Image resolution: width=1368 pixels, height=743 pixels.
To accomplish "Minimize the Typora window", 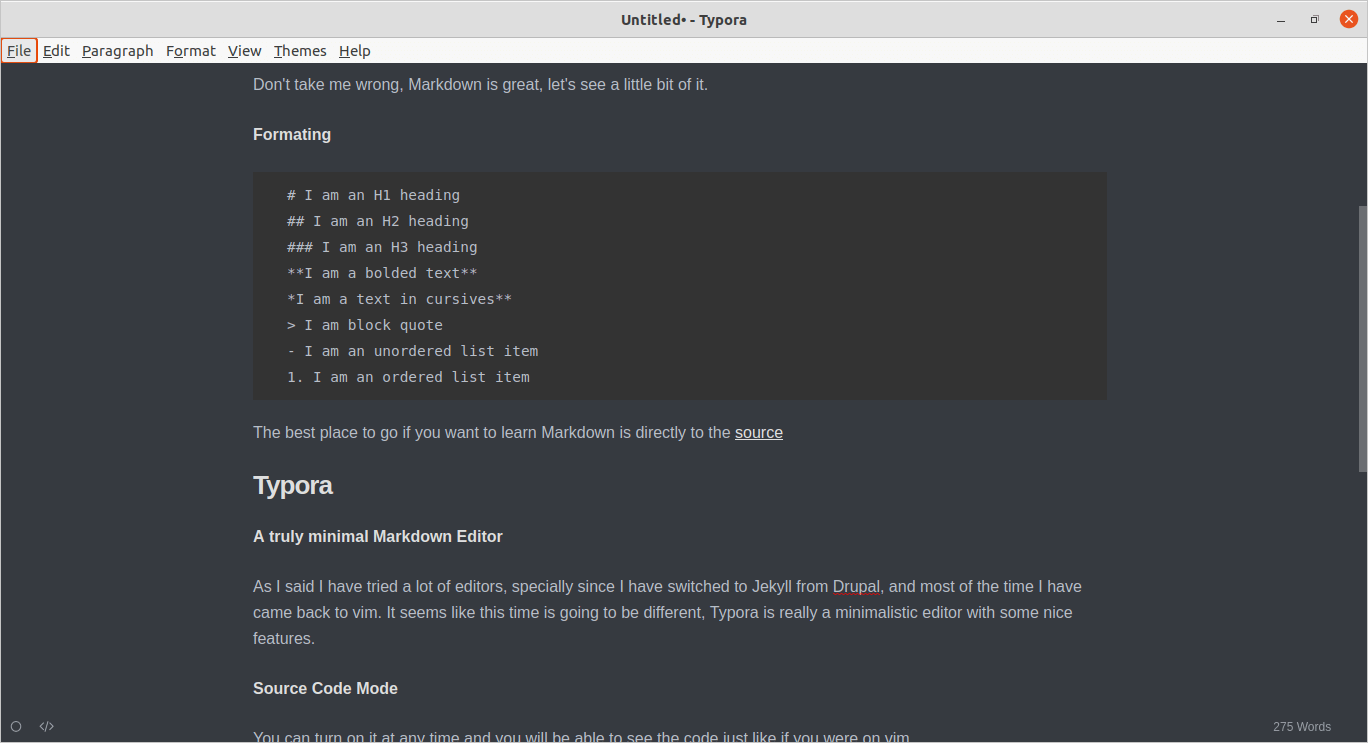I will (x=1281, y=19).
